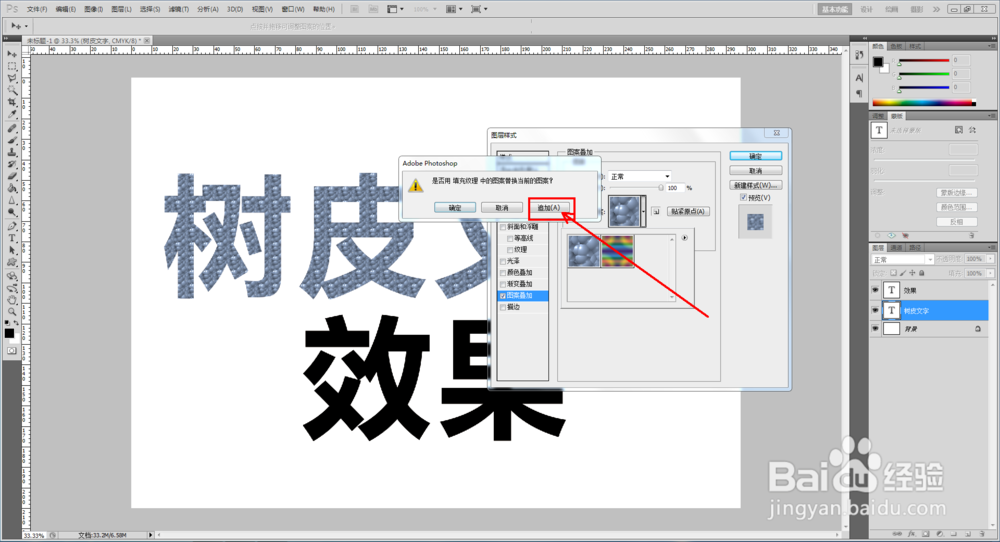Viewport: 1000px width, 542px height.
Task: Select the Crop tool
Action: coord(11,103)
